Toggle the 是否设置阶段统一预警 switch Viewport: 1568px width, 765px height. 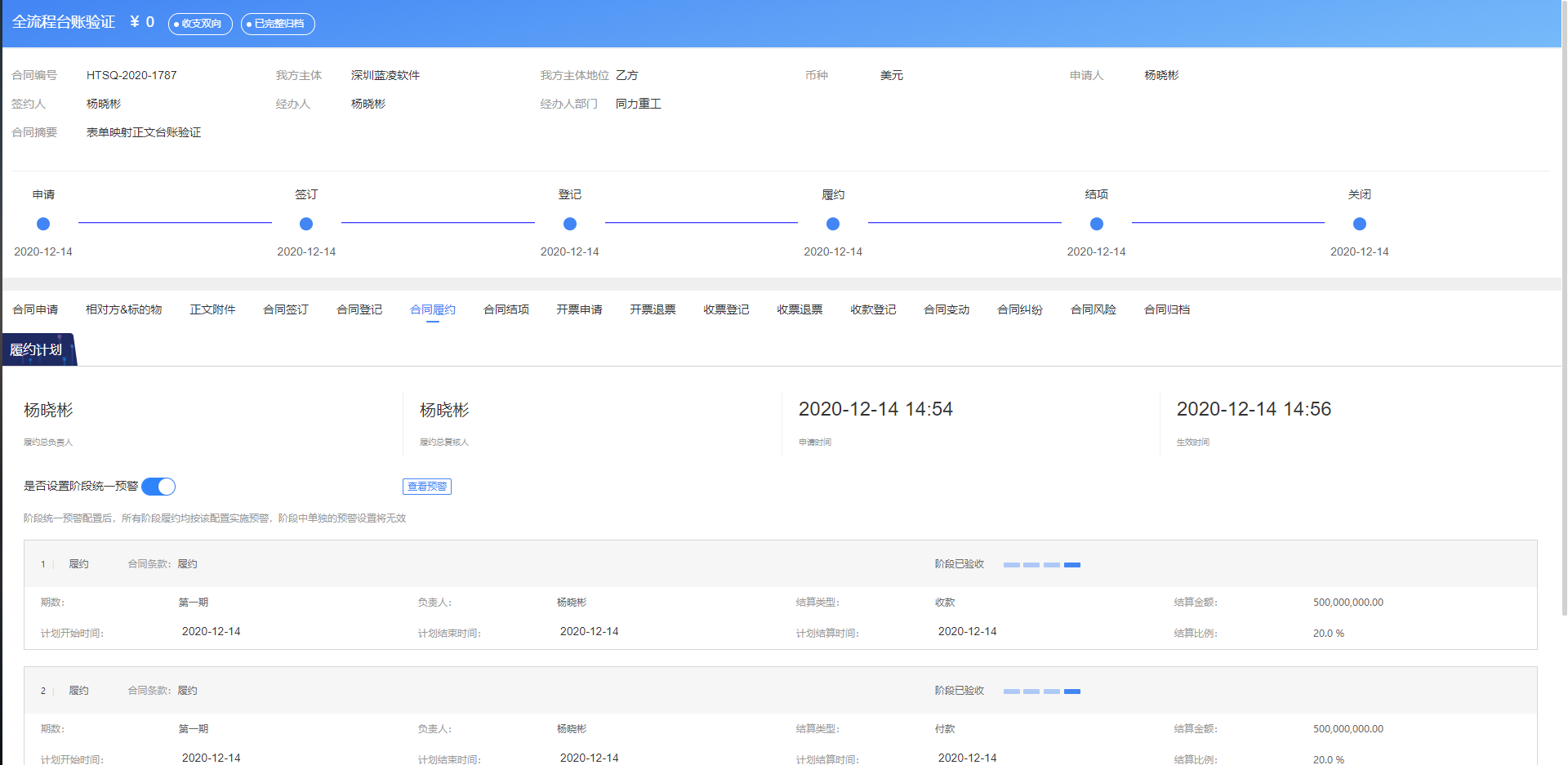(158, 487)
